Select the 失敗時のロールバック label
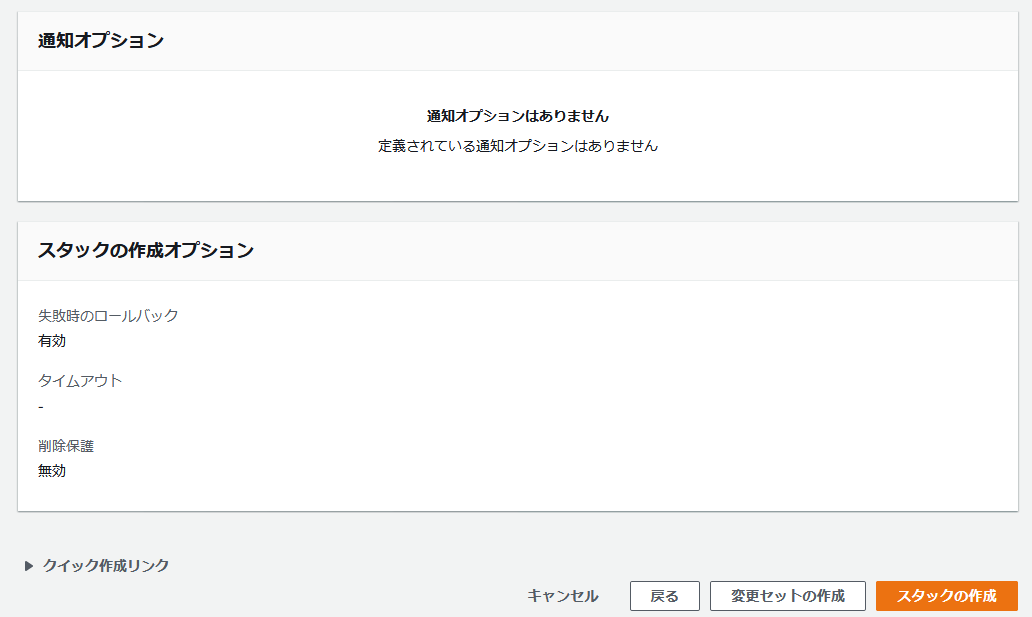The image size is (1032, 617). 108,315
